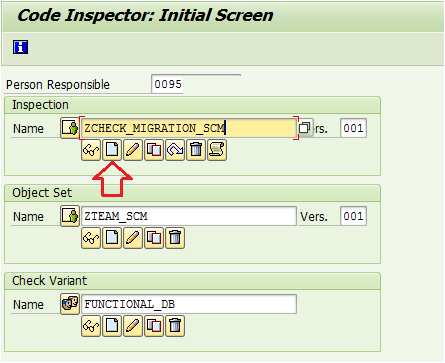Copy the Inspection using the copy icon

coord(154,150)
